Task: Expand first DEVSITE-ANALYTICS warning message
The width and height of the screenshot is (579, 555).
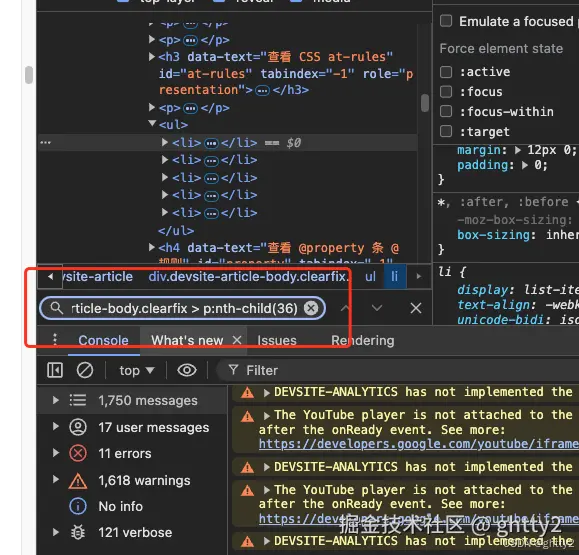Action: pyautogui.click(x=266, y=393)
